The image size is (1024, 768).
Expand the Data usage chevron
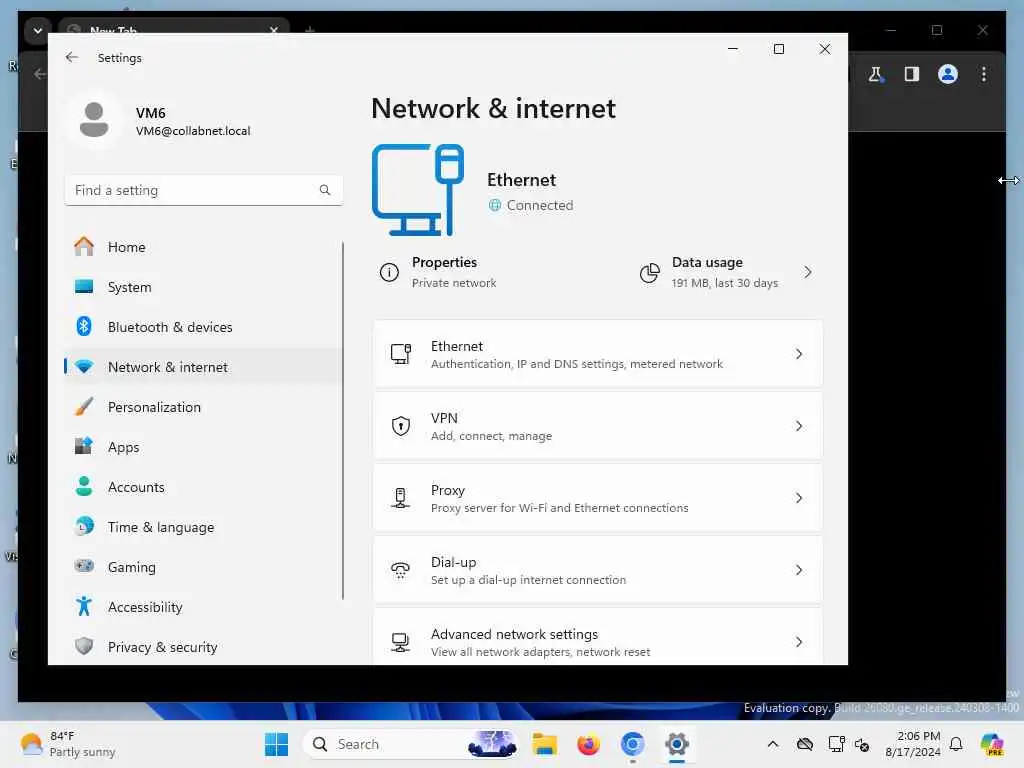[x=808, y=272]
